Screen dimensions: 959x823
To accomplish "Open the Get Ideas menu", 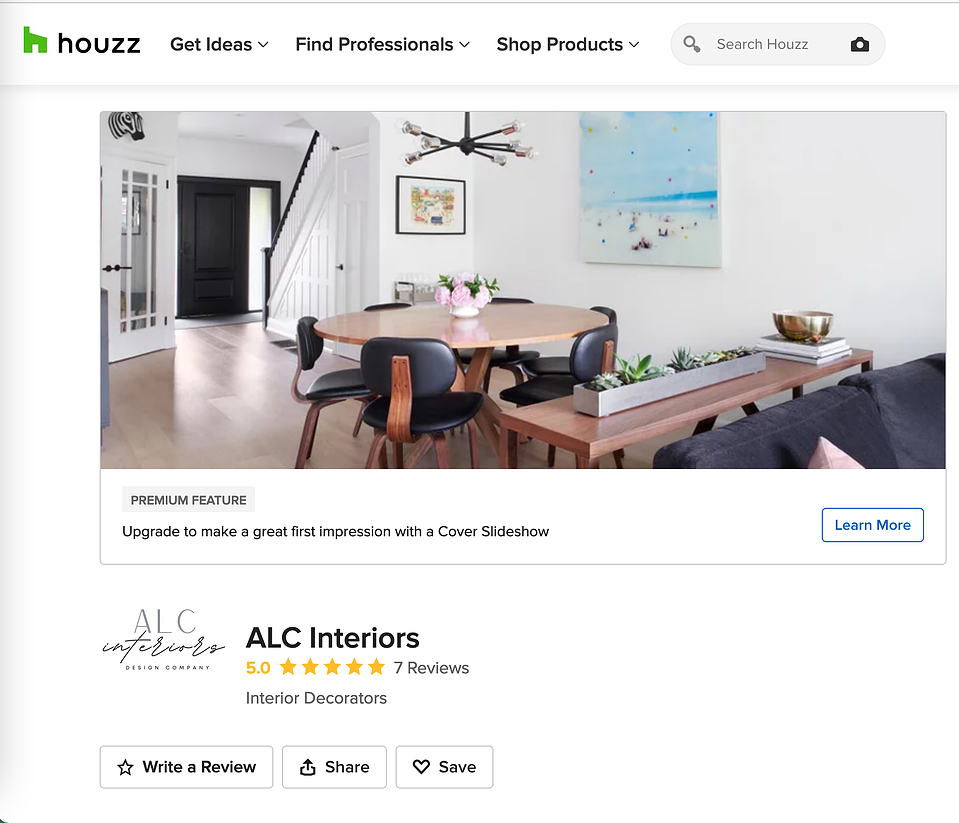I will click(219, 45).
